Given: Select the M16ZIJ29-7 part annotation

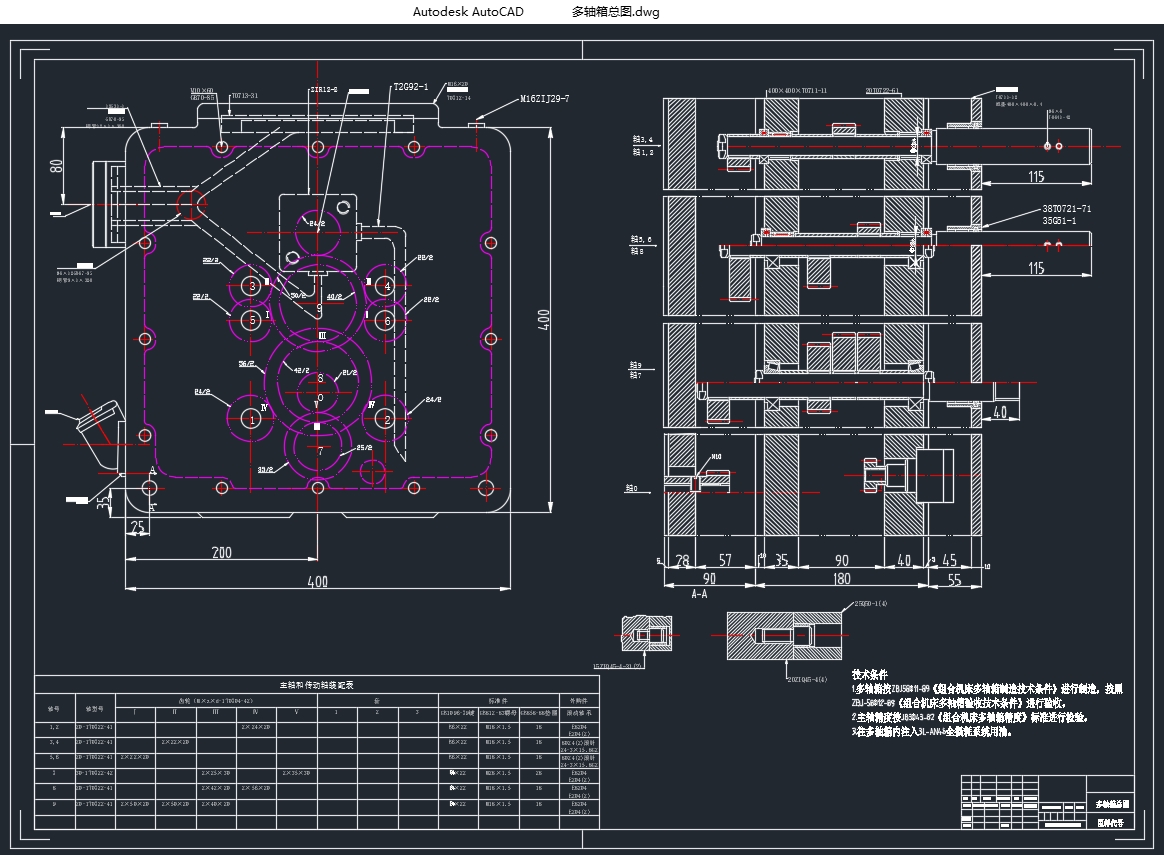Looking at the screenshot, I should click(544, 99).
